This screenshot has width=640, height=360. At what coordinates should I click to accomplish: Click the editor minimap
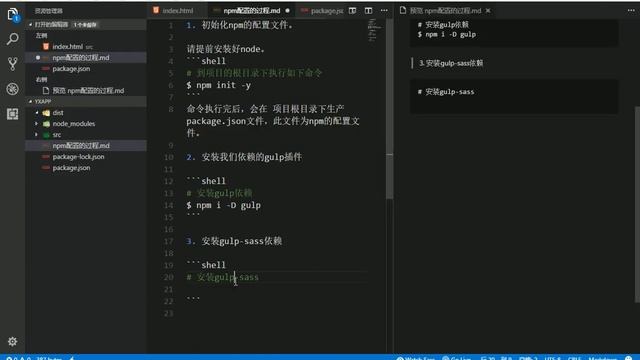pyautogui.click(x=374, y=30)
